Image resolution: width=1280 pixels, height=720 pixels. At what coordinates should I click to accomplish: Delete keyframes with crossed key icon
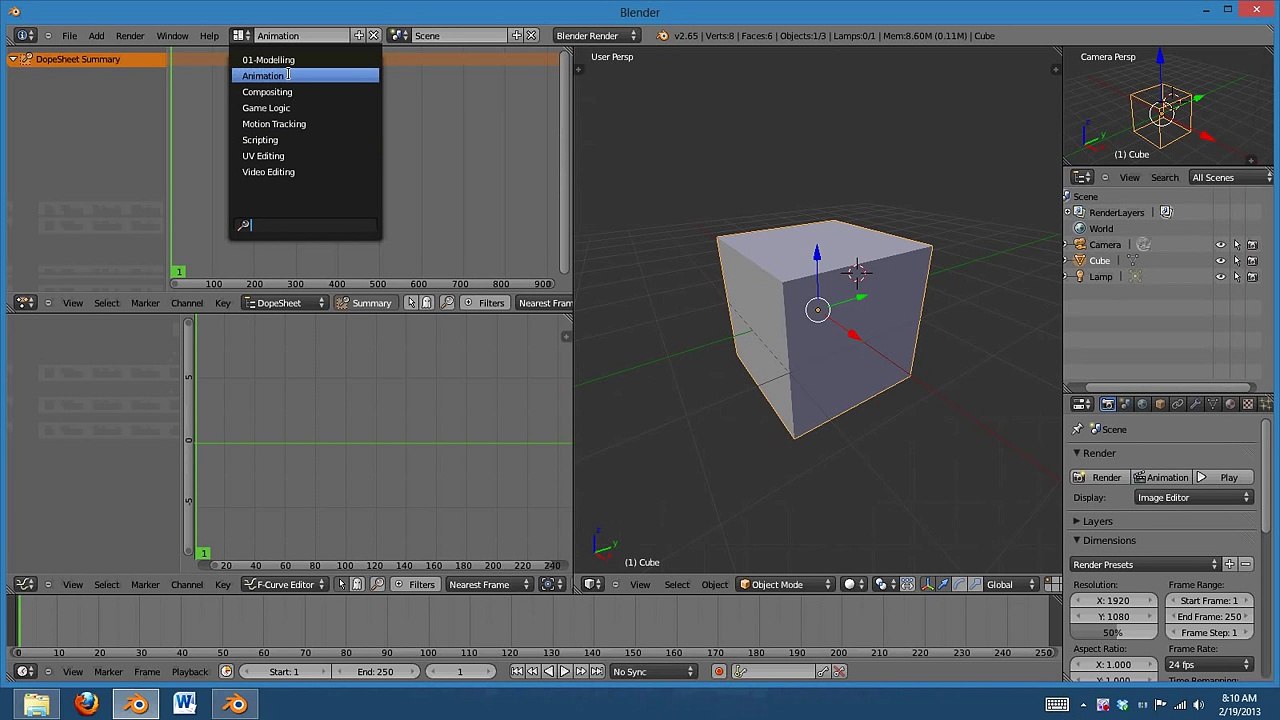[839, 672]
